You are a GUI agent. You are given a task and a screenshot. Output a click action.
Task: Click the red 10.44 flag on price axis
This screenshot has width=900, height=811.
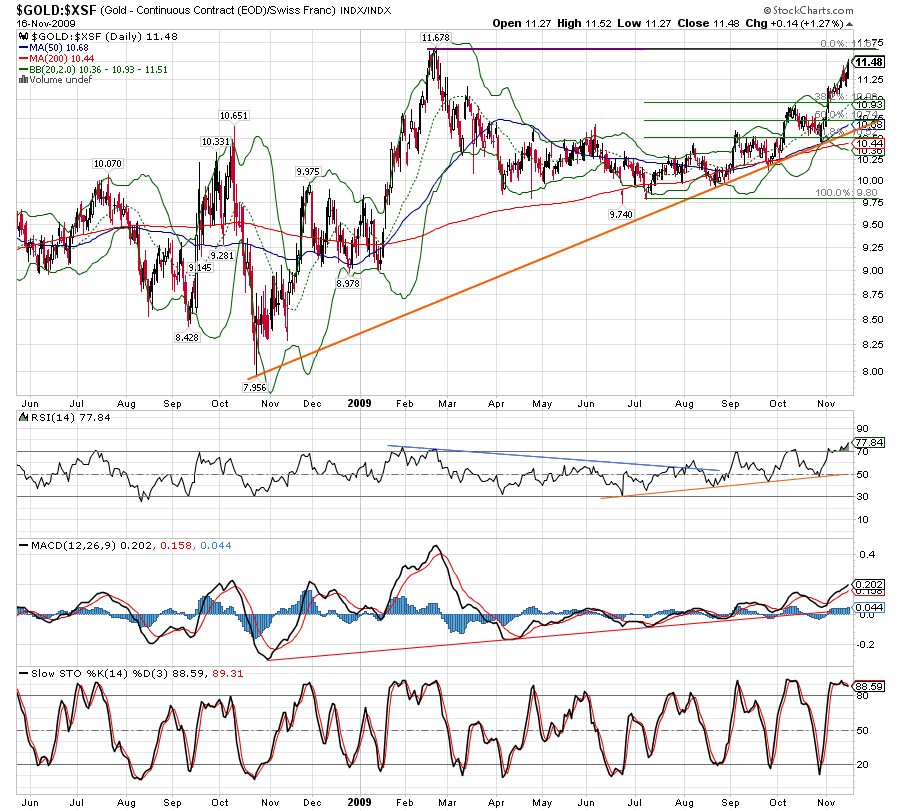click(x=869, y=143)
